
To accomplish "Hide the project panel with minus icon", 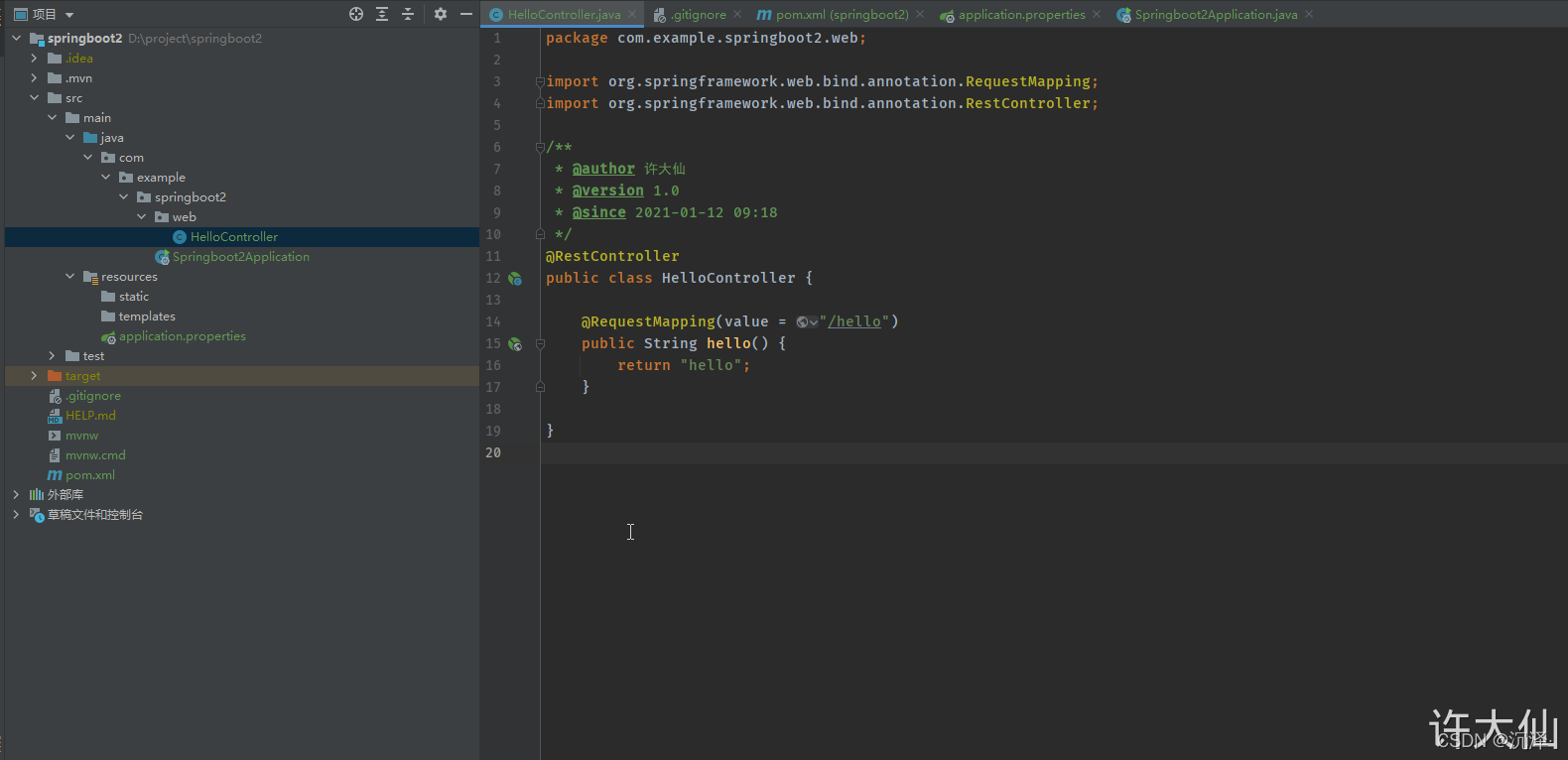I will point(465,14).
